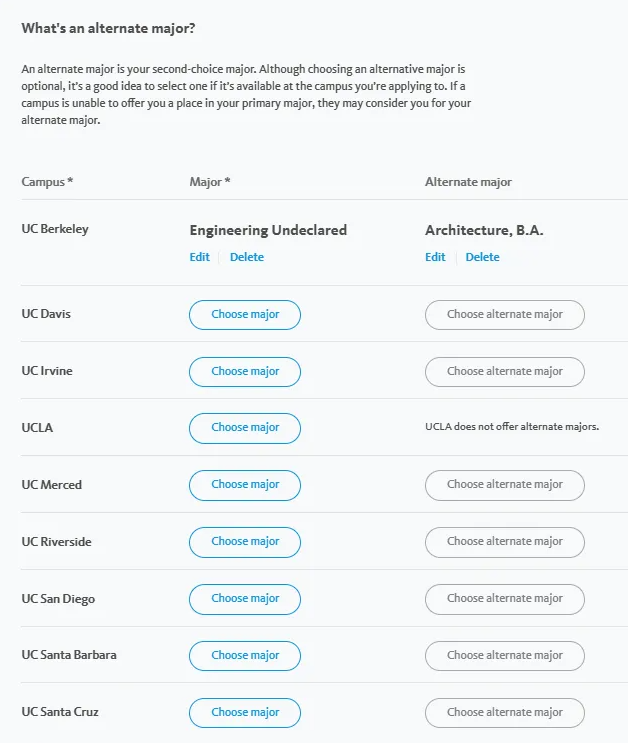Choose major for UC Riverside
Image resolution: width=628 pixels, height=743 pixels.
[x=245, y=542]
